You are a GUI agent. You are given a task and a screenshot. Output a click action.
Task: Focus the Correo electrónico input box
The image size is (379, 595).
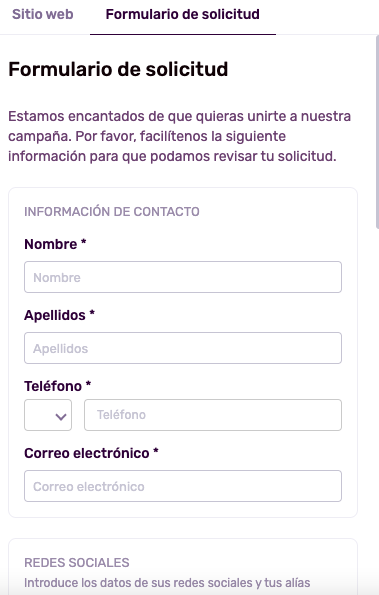(183, 486)
